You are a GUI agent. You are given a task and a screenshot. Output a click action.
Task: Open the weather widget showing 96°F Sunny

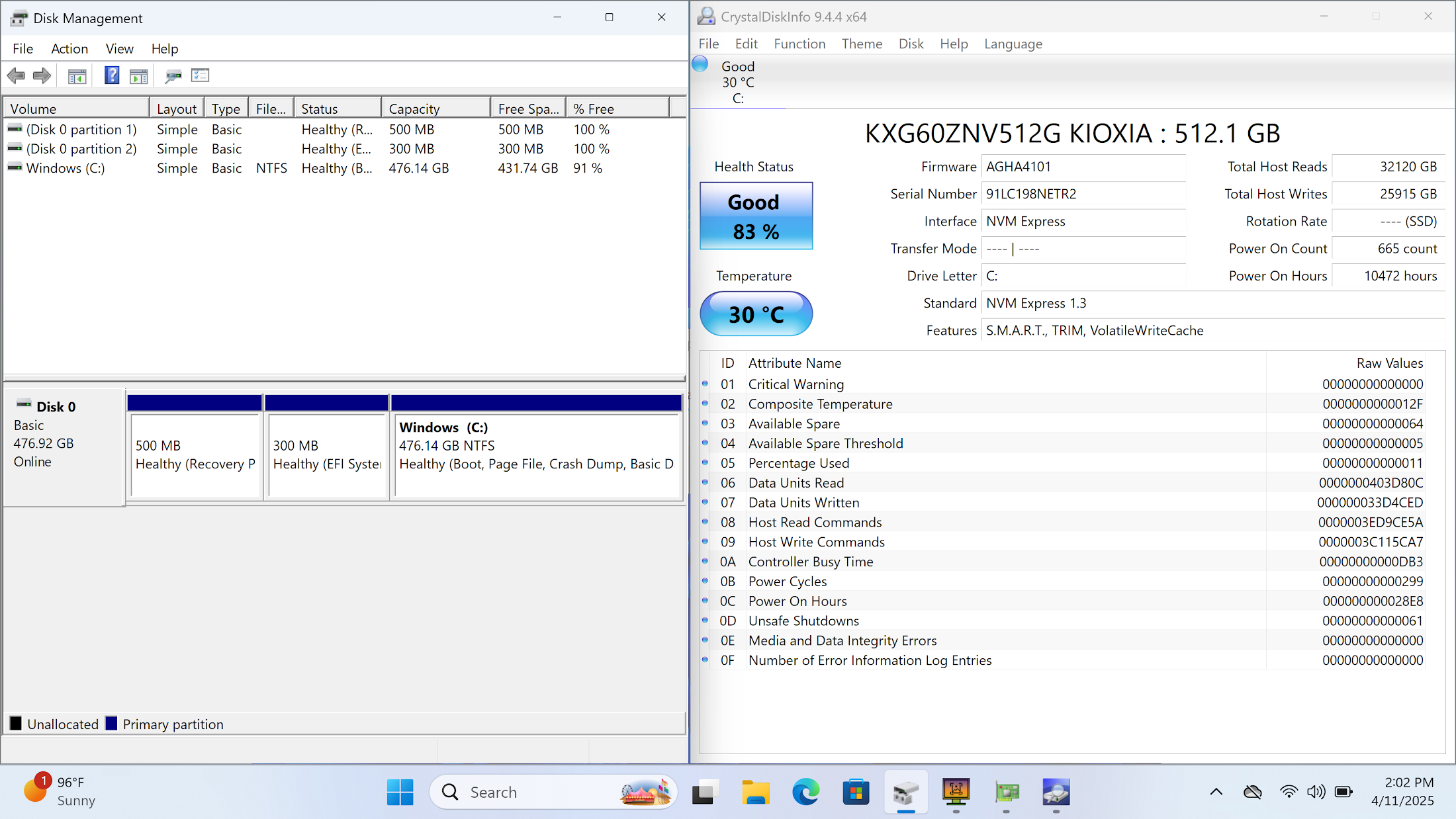(x=60, y=791)
